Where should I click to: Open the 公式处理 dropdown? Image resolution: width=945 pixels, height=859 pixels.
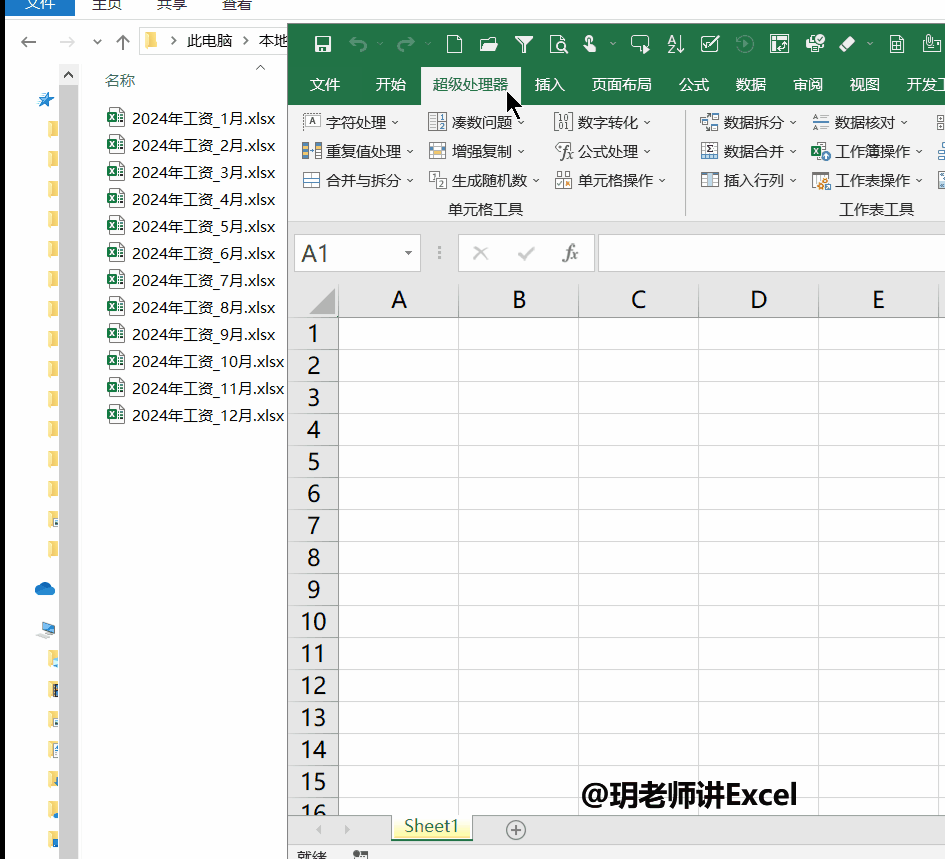pos(603,151)
